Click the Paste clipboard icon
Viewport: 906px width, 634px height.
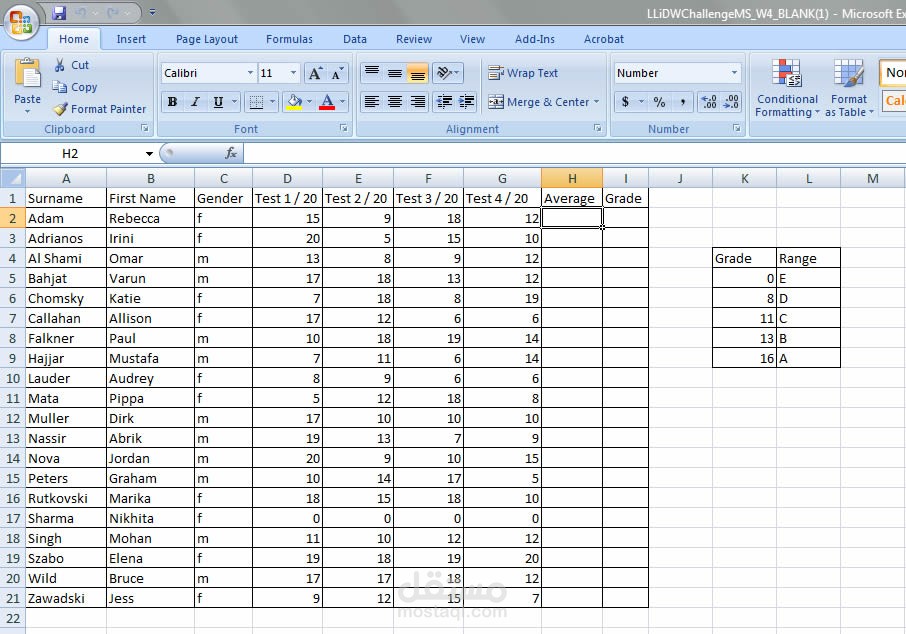[27, 74]
